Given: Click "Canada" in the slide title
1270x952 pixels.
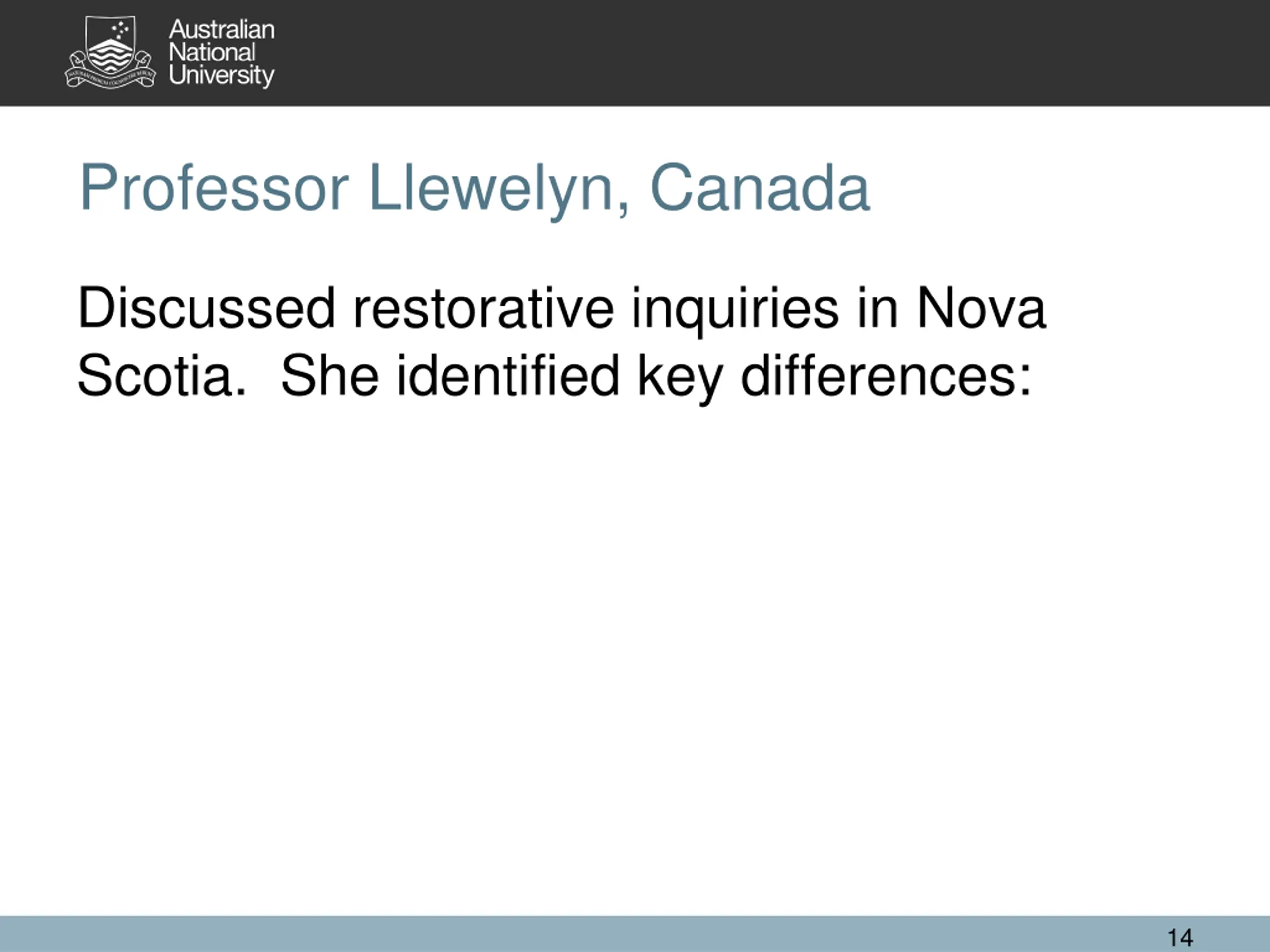Looking at the screenshot, I should 760,187.
